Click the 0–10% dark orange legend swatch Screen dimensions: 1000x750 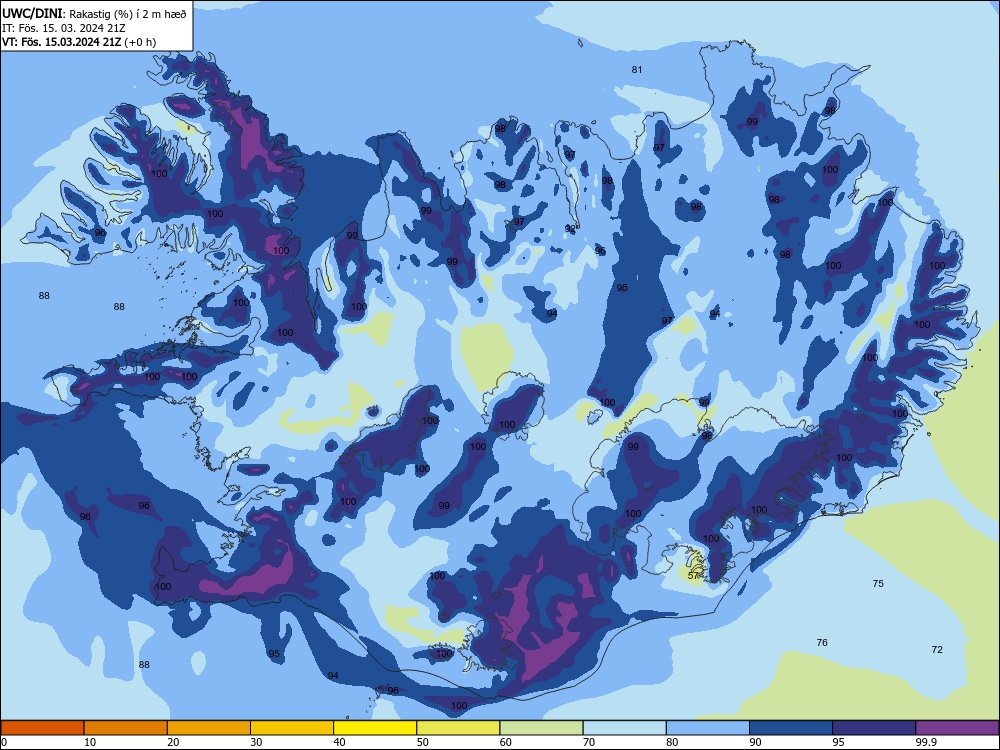point(42,728)
